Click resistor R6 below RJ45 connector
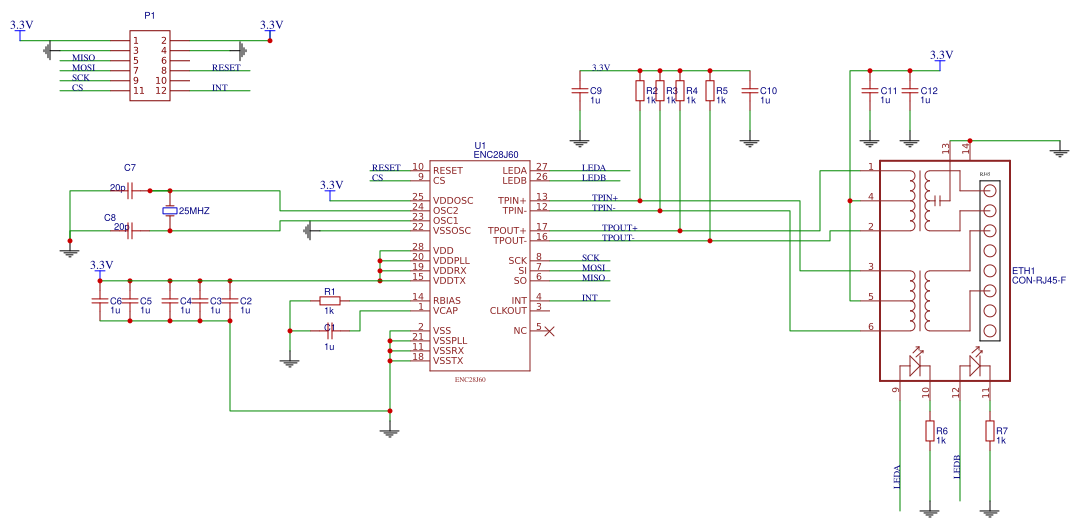Viewport: 1079px width, 527px height. (930, 431)
